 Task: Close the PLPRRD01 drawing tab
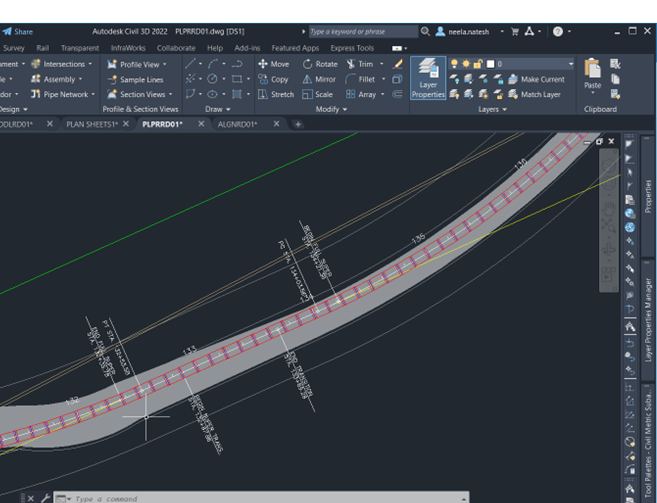pyautogui.click(x=201, y=124)
